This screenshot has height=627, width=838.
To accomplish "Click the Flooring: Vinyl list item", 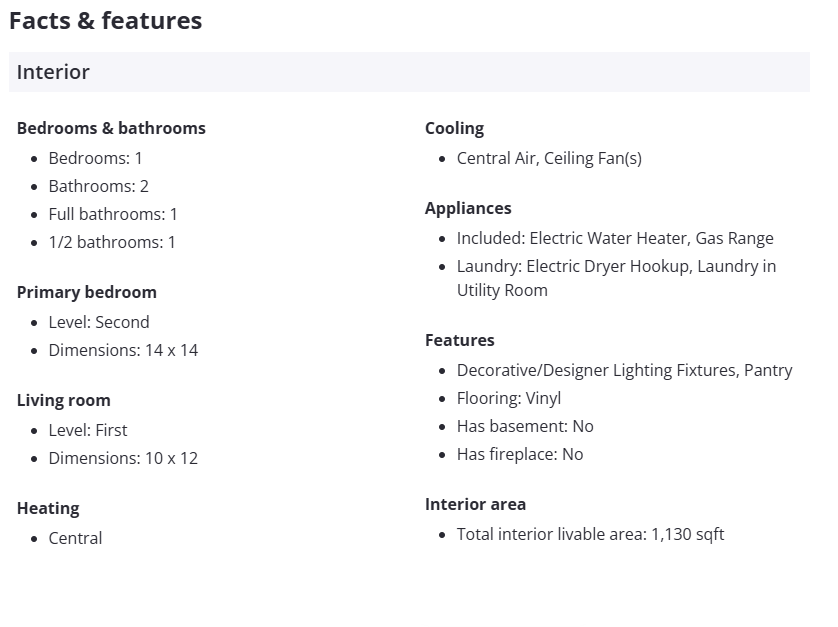I will point(509,398).
